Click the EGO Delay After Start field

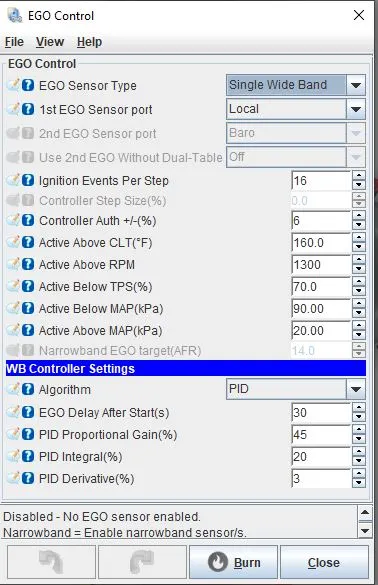tap(321, 413)
